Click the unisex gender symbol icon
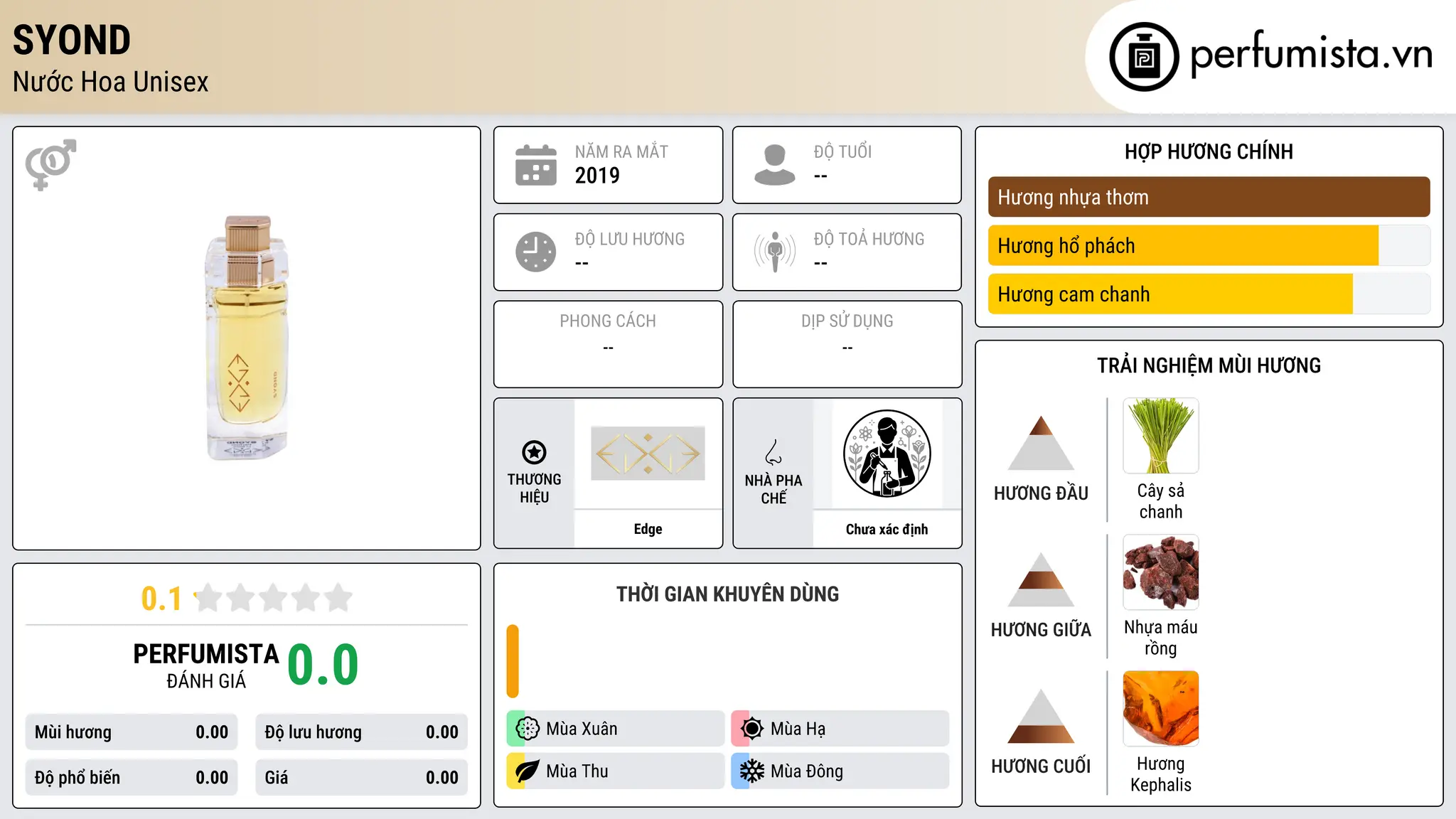The image size is (1456, 819). click(x=50, y=164)
